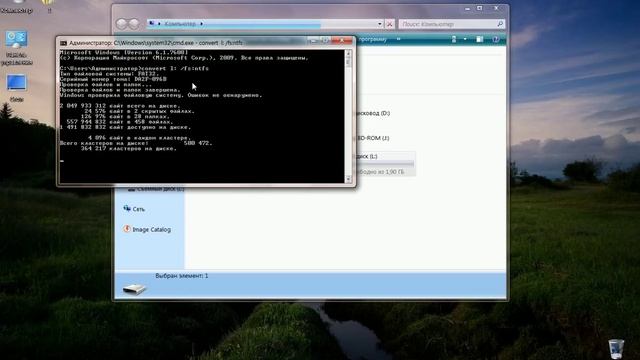Image resolution: width=640 pixels, height=360 pixels.
Task: Select the removable disk entry in navigation pane
Action: 156,189
